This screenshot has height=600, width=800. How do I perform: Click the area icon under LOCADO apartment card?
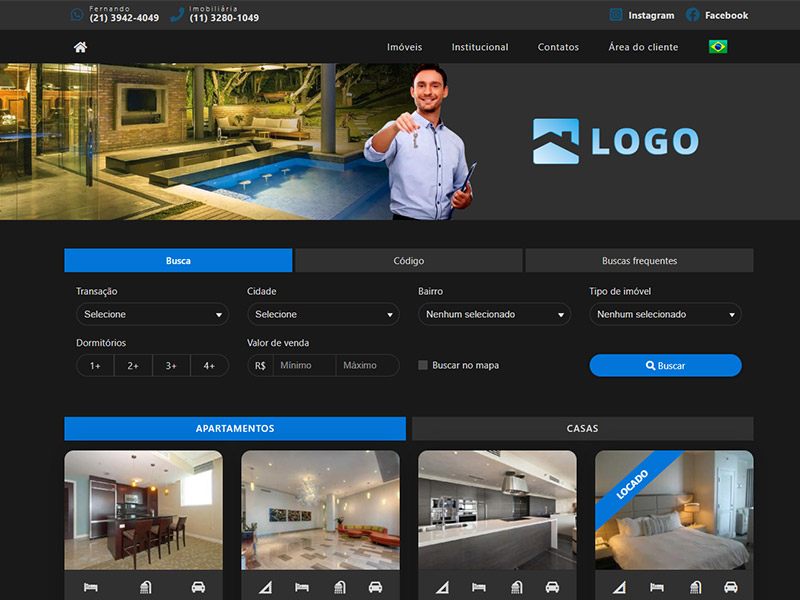pos(619,587)
